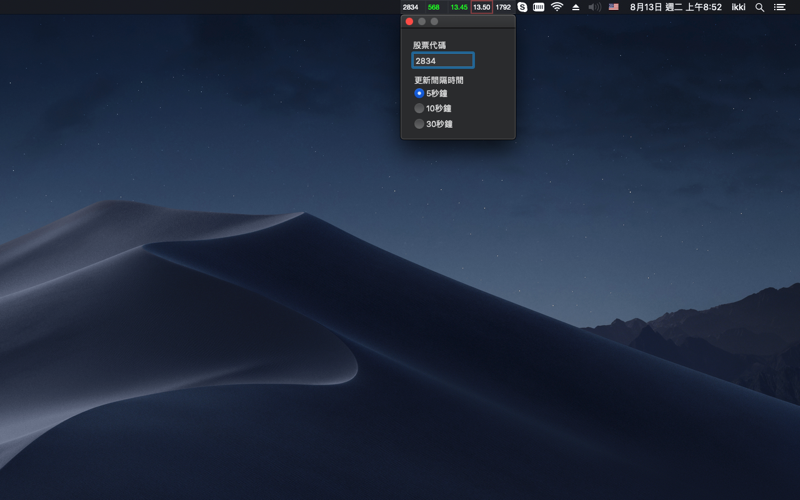
Task: Open the Notification Center list icon
Action: pos(780,7)
